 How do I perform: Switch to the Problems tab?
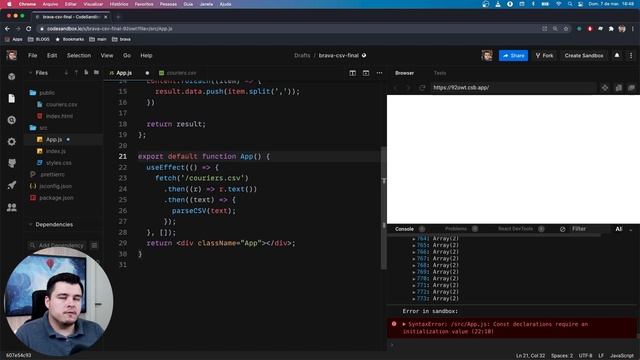pyautogui.click(x=456, y=229)
